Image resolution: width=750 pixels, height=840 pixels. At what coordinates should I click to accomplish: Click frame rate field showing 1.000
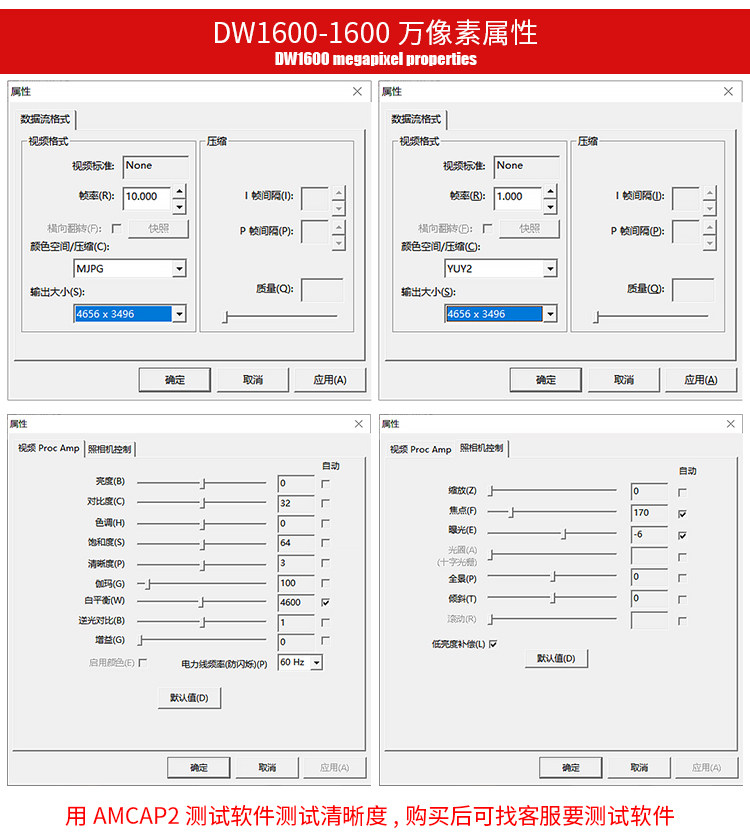coord(518,197)
